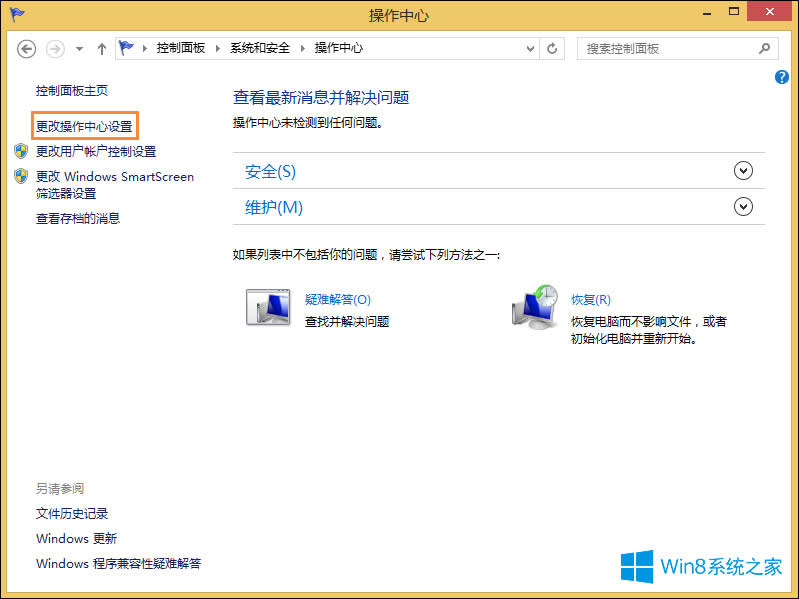Click the 维护(M) section heading
The height and width of the screenshot is (599, 799).
pos(274,207)
